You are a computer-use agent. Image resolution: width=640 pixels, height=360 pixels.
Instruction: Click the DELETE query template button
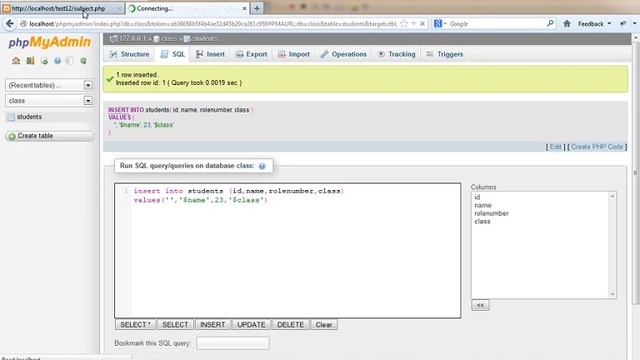pyautogui.click(x=291, y=324)
